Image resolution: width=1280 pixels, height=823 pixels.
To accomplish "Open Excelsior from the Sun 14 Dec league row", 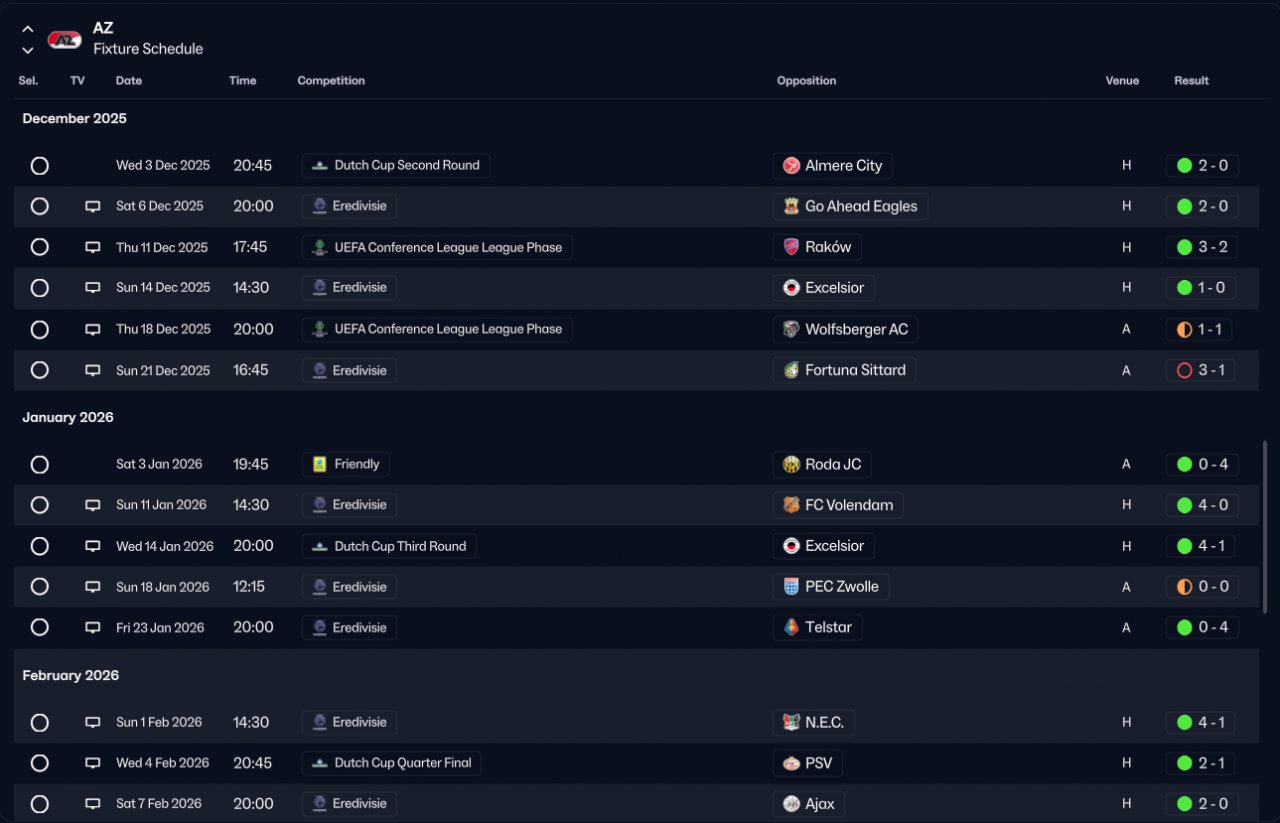I will point(824,288).
